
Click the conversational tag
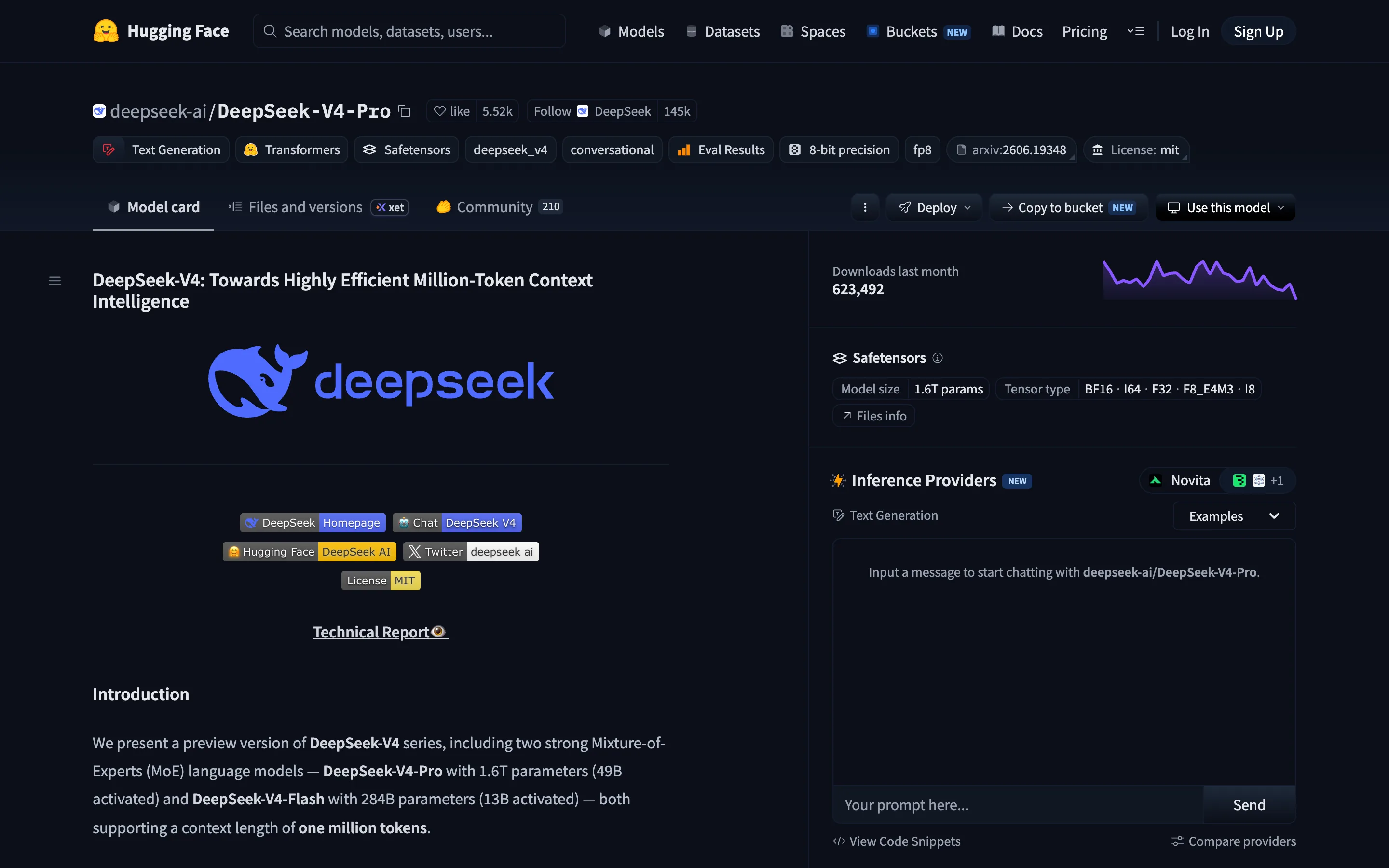(612, 150)
